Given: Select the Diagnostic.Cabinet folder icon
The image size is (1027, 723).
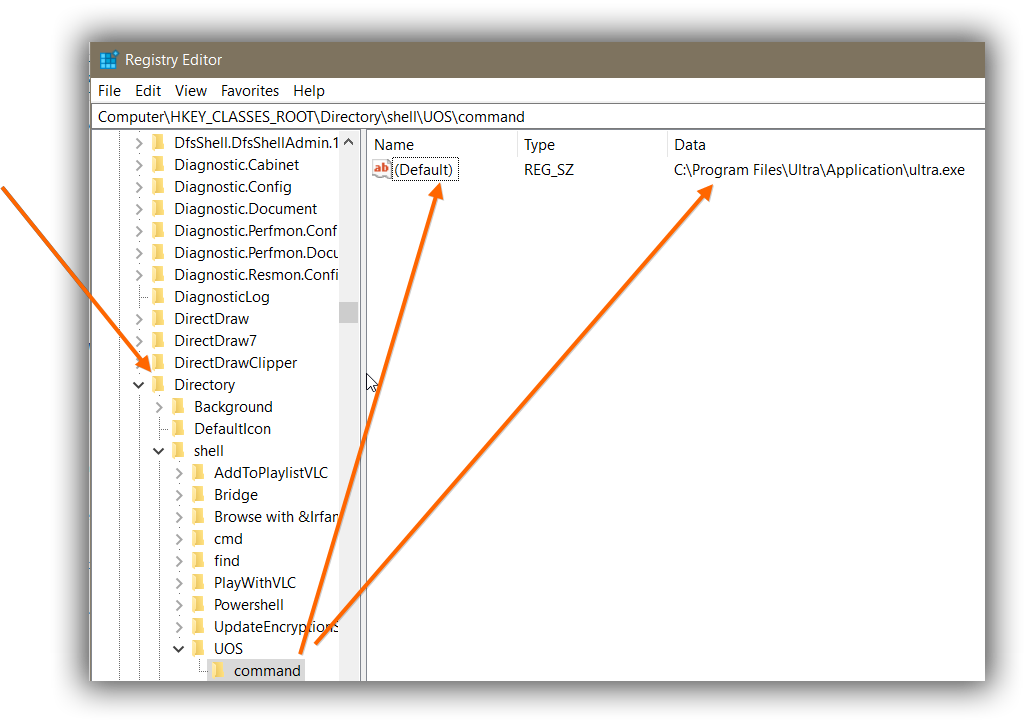Looking at the screenshot, I should point(159,164).
